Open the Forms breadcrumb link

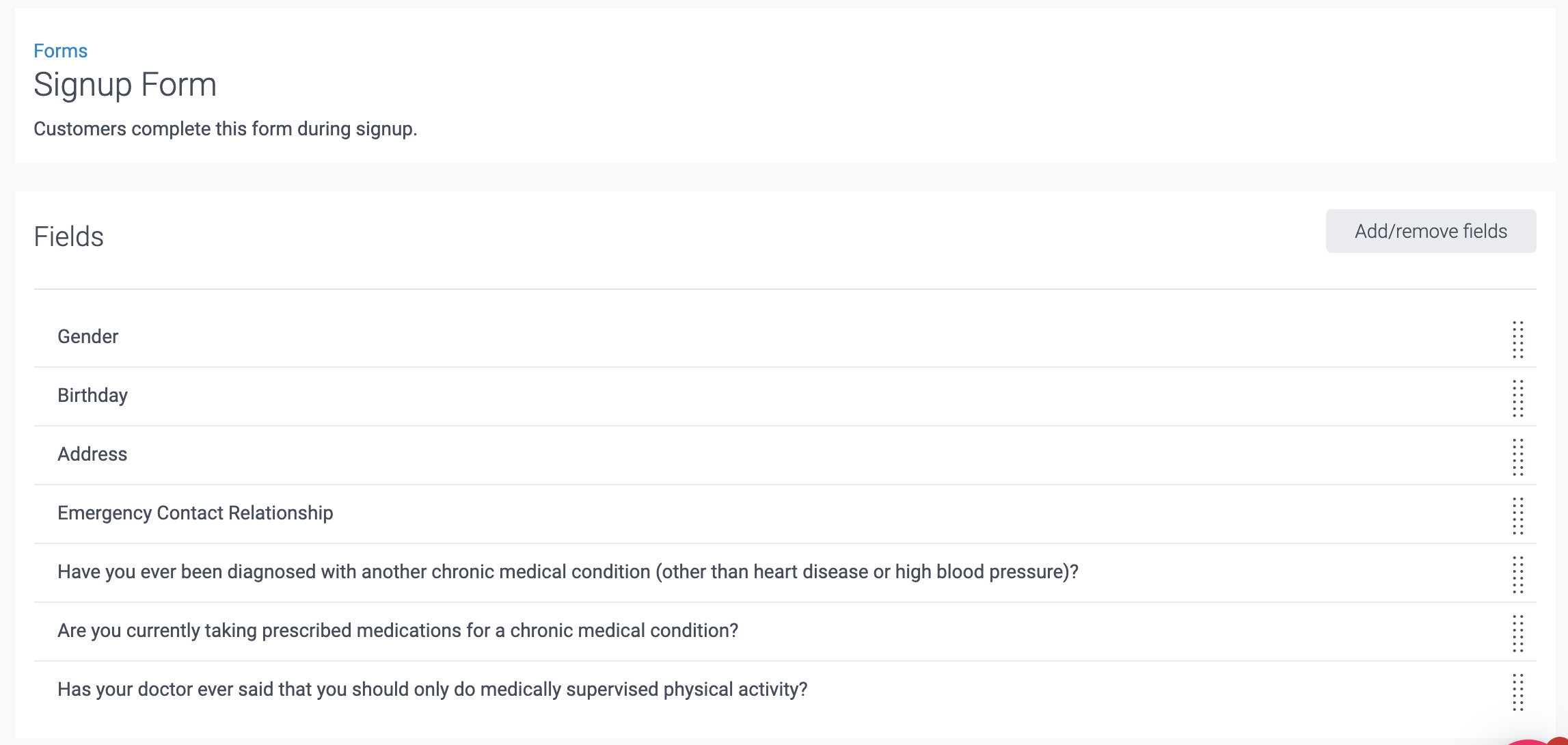point(60,50)
